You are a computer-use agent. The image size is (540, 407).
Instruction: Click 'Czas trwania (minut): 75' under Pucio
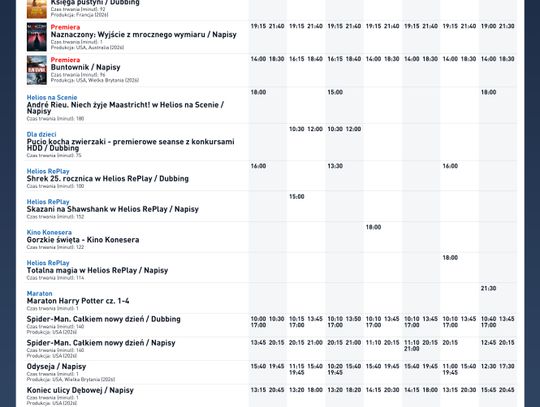54,156
